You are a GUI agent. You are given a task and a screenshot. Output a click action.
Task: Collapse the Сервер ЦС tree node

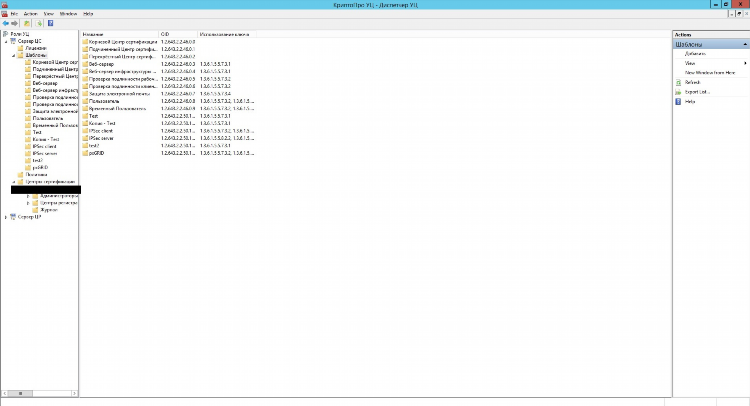[6, 42]
